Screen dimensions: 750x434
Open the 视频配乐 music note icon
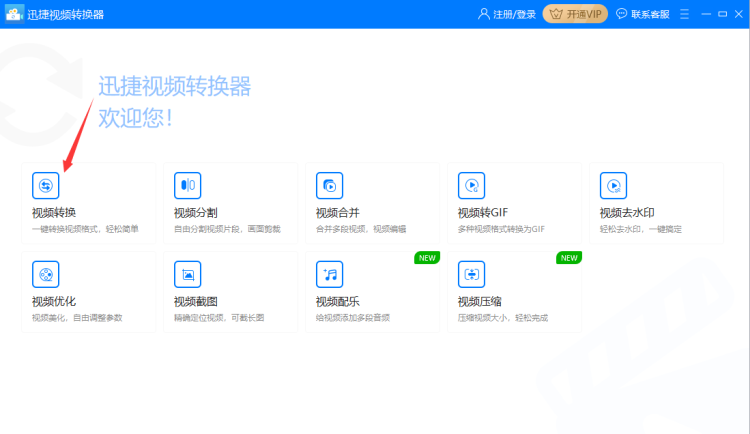[x=330, y=274]
